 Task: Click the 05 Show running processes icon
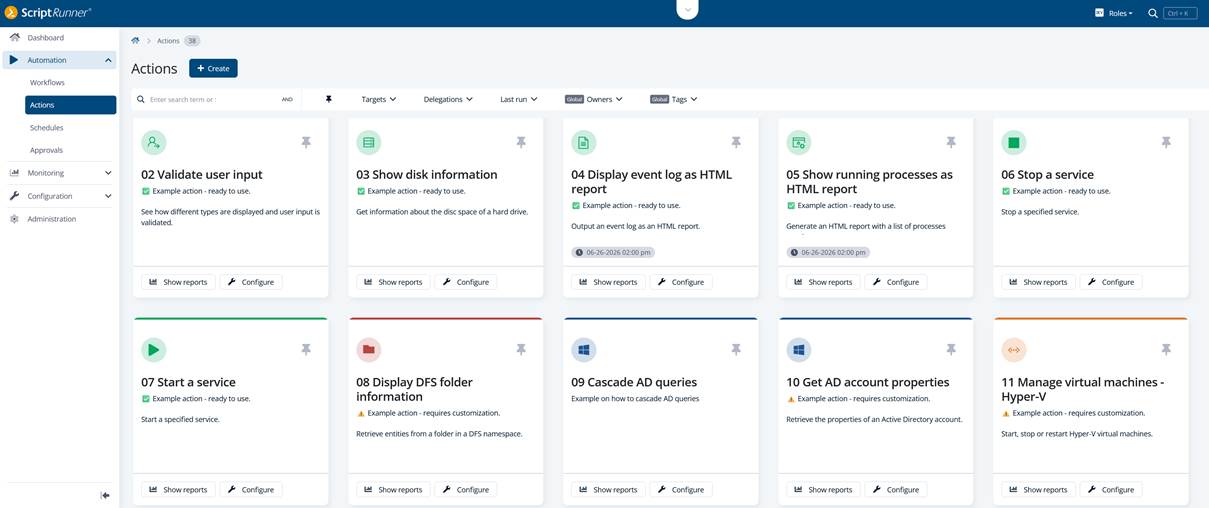tap(798, 143)
